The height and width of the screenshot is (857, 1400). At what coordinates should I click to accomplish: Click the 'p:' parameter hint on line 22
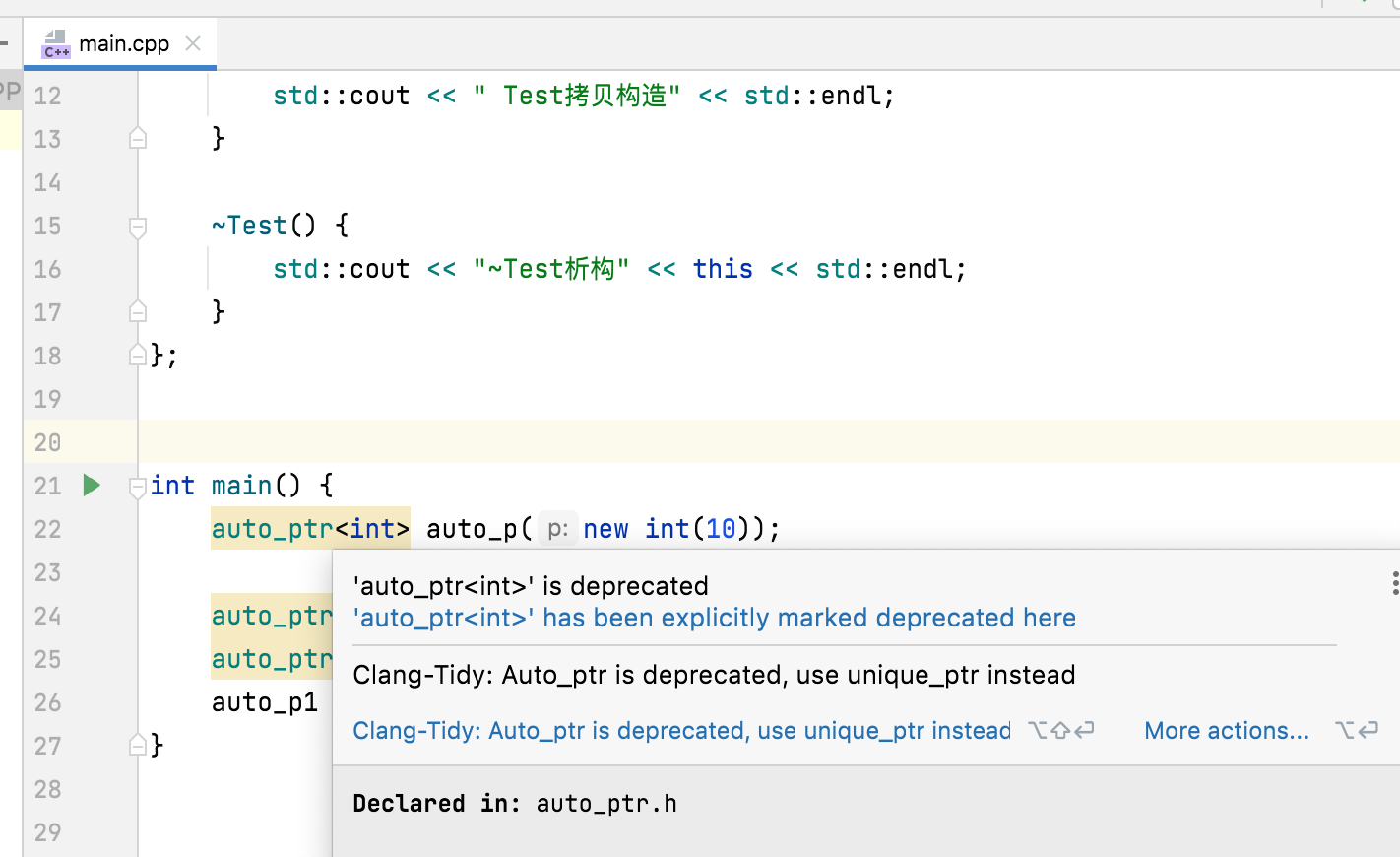(557, 529)
